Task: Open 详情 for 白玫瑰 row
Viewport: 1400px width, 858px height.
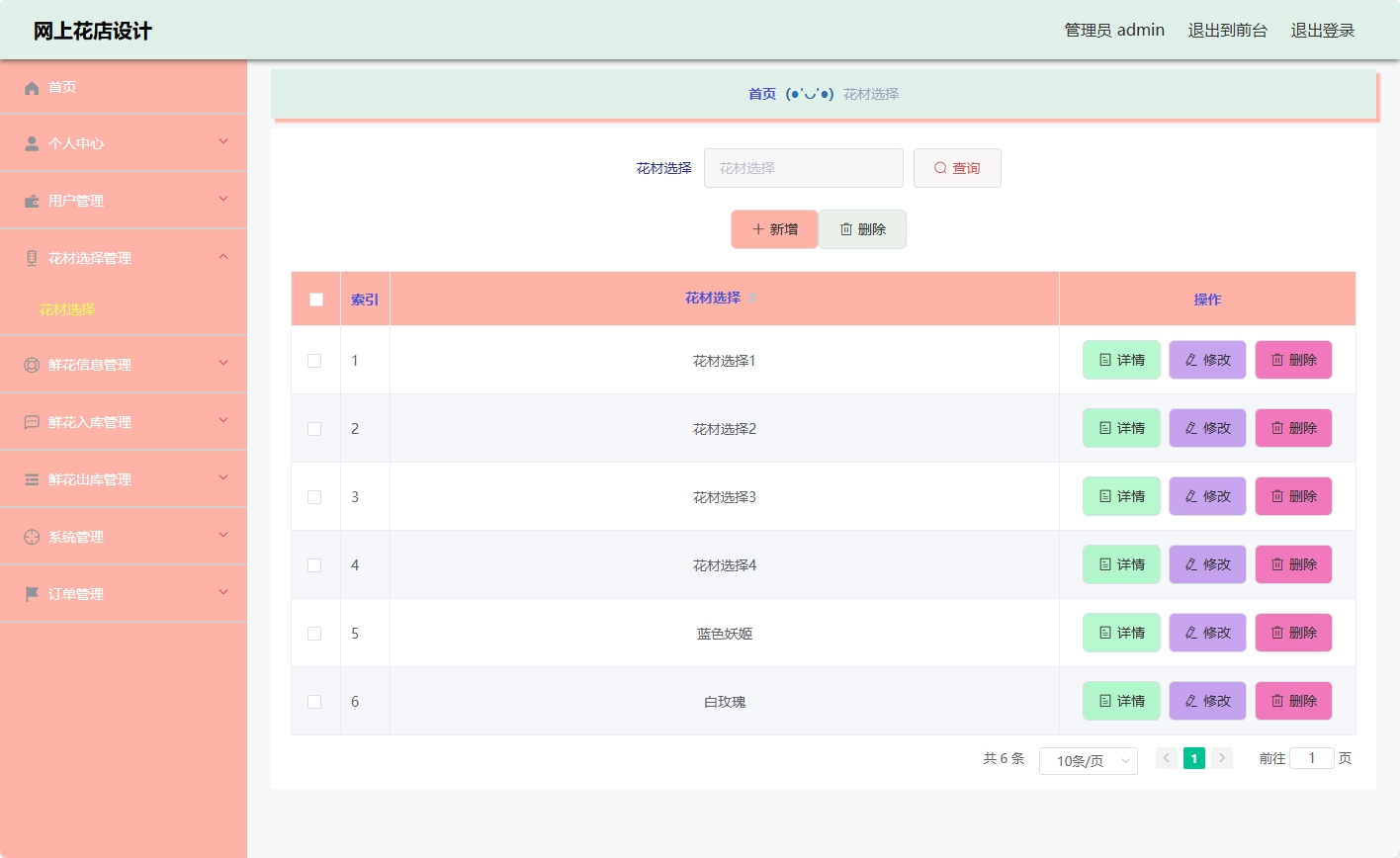Action: click(1121, 701)
